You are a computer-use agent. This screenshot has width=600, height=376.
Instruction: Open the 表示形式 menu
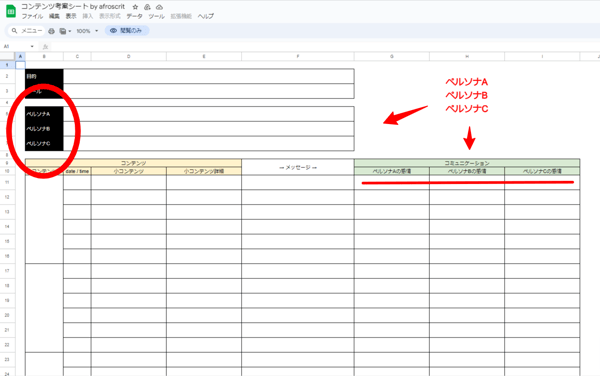(x=110, y=16)
